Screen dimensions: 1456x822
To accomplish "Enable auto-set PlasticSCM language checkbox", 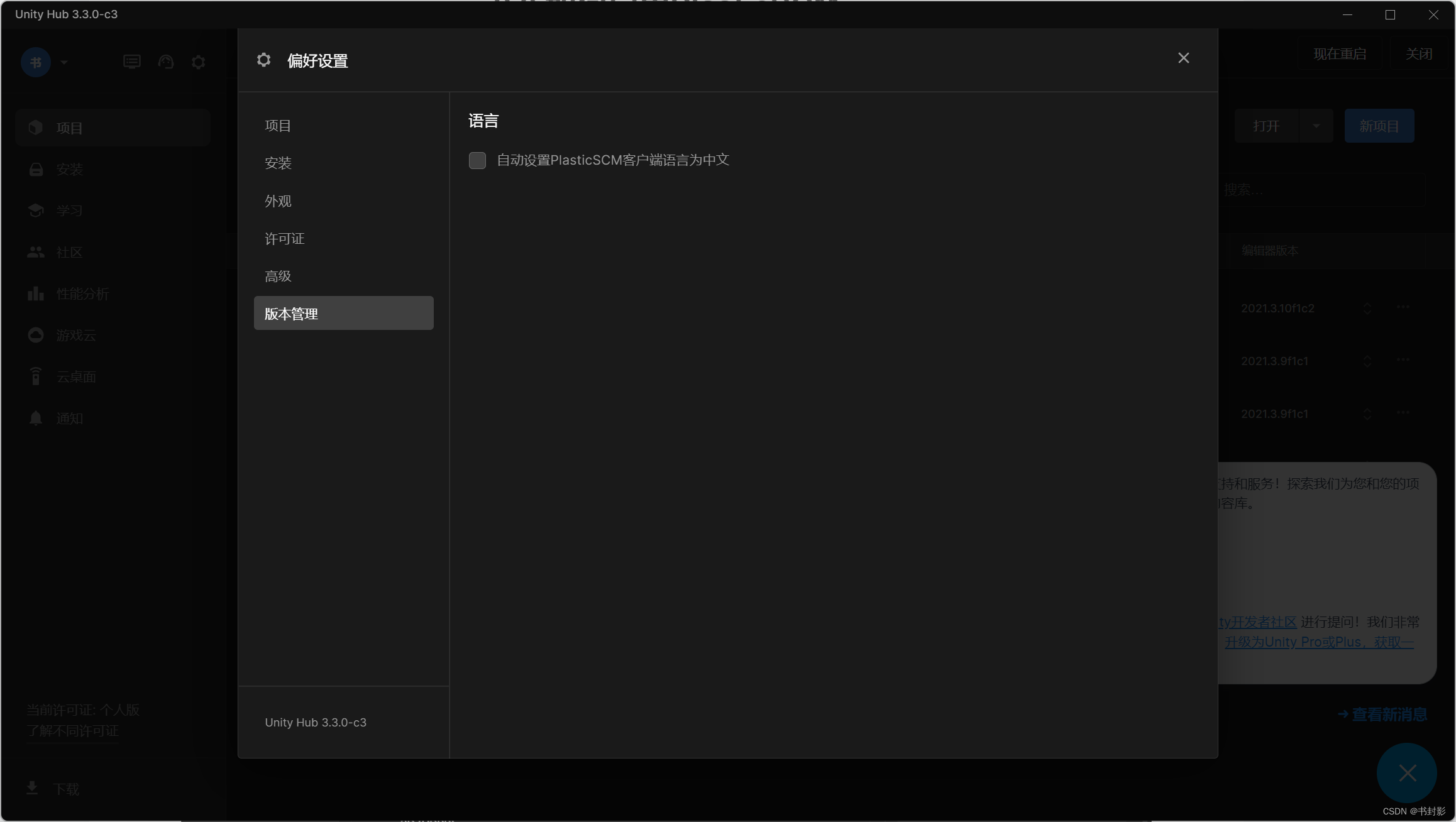I will coord(477,160).
